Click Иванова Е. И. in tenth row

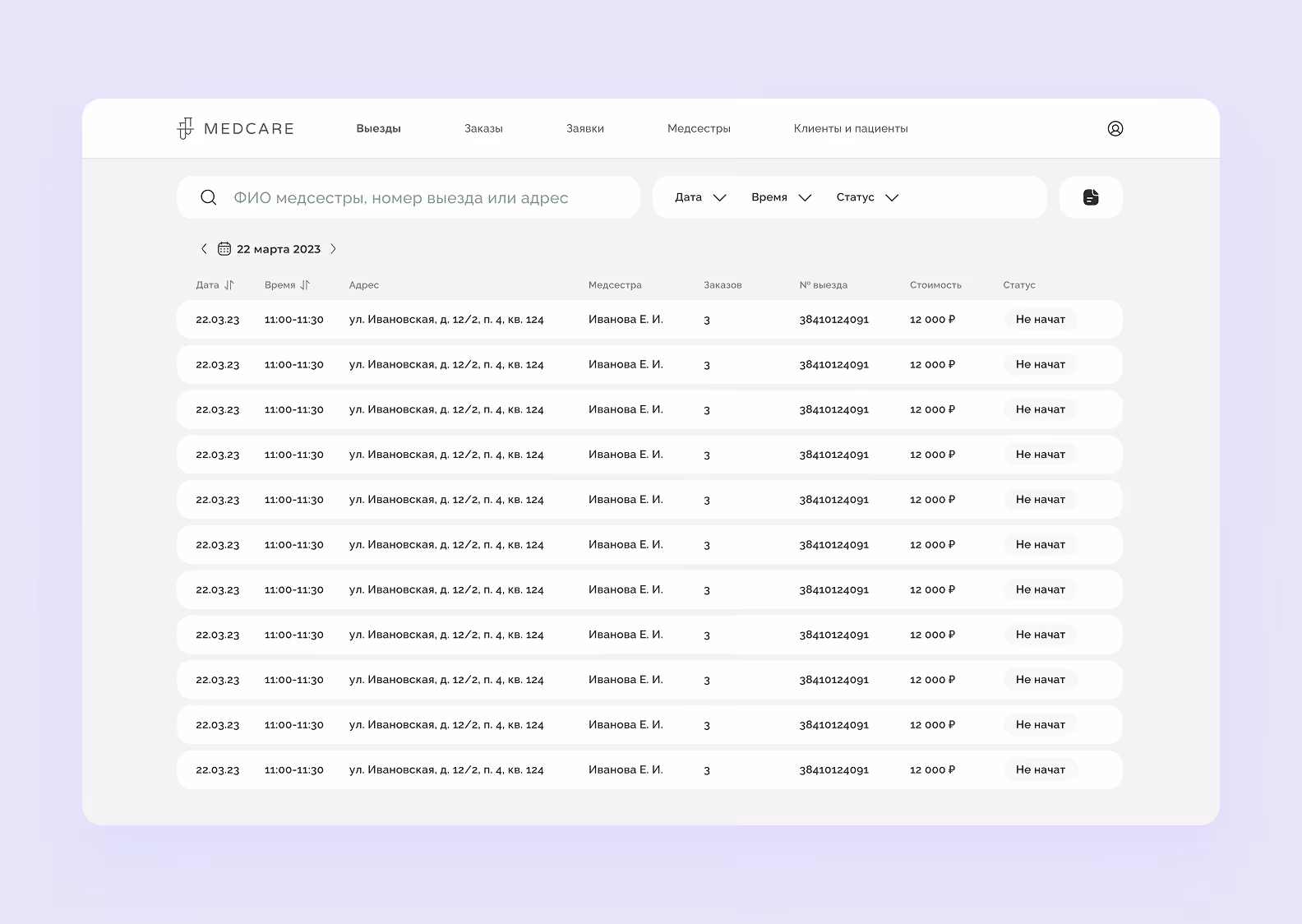tap(626, 725)
